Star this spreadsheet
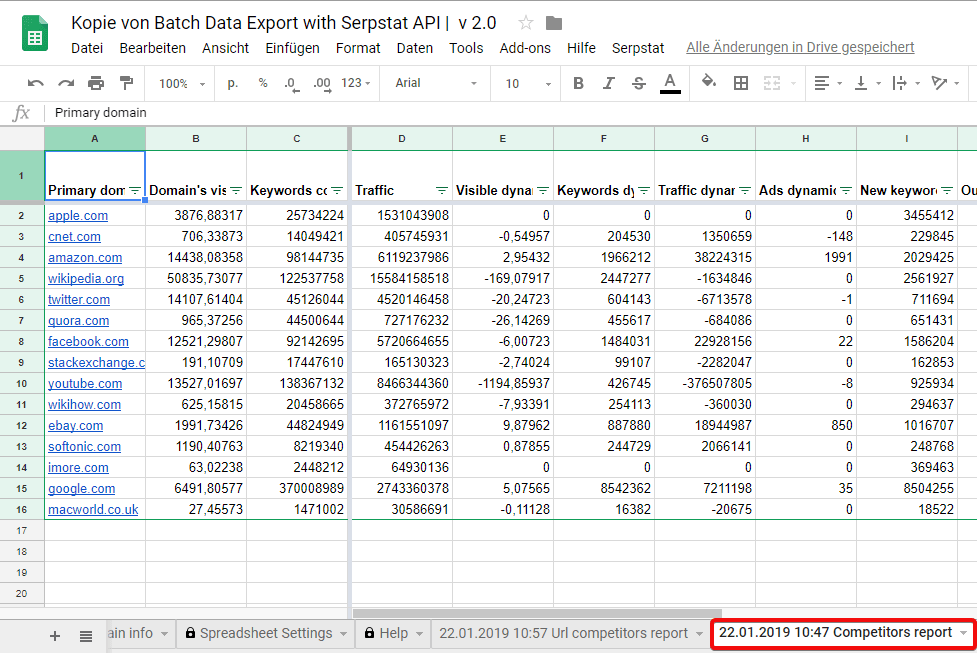Image resolution: width=977 pixels, height=653 pixels. [526, 23]
